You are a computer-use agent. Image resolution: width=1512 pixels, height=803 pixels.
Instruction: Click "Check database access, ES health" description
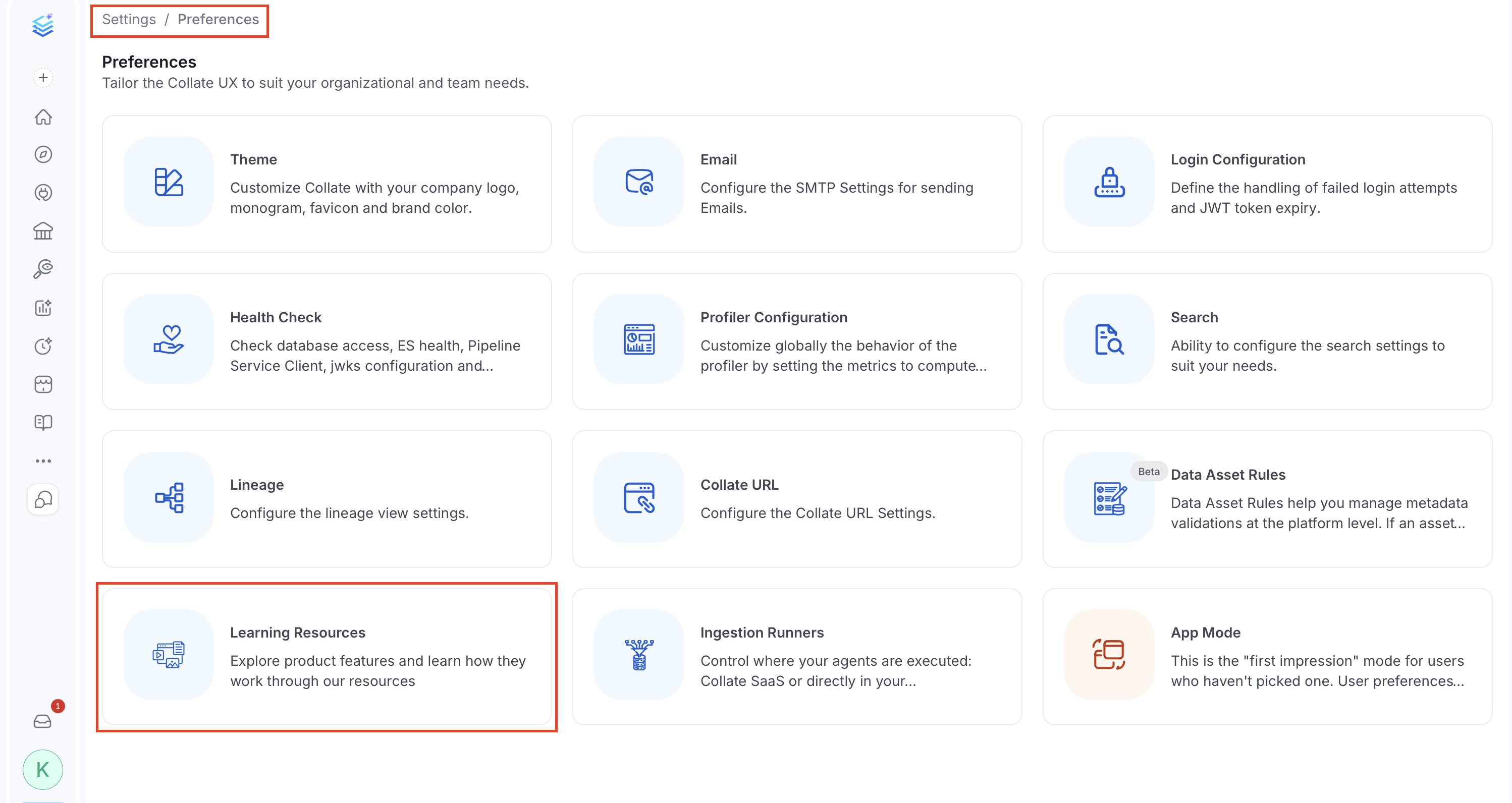[x=375, y=356]
